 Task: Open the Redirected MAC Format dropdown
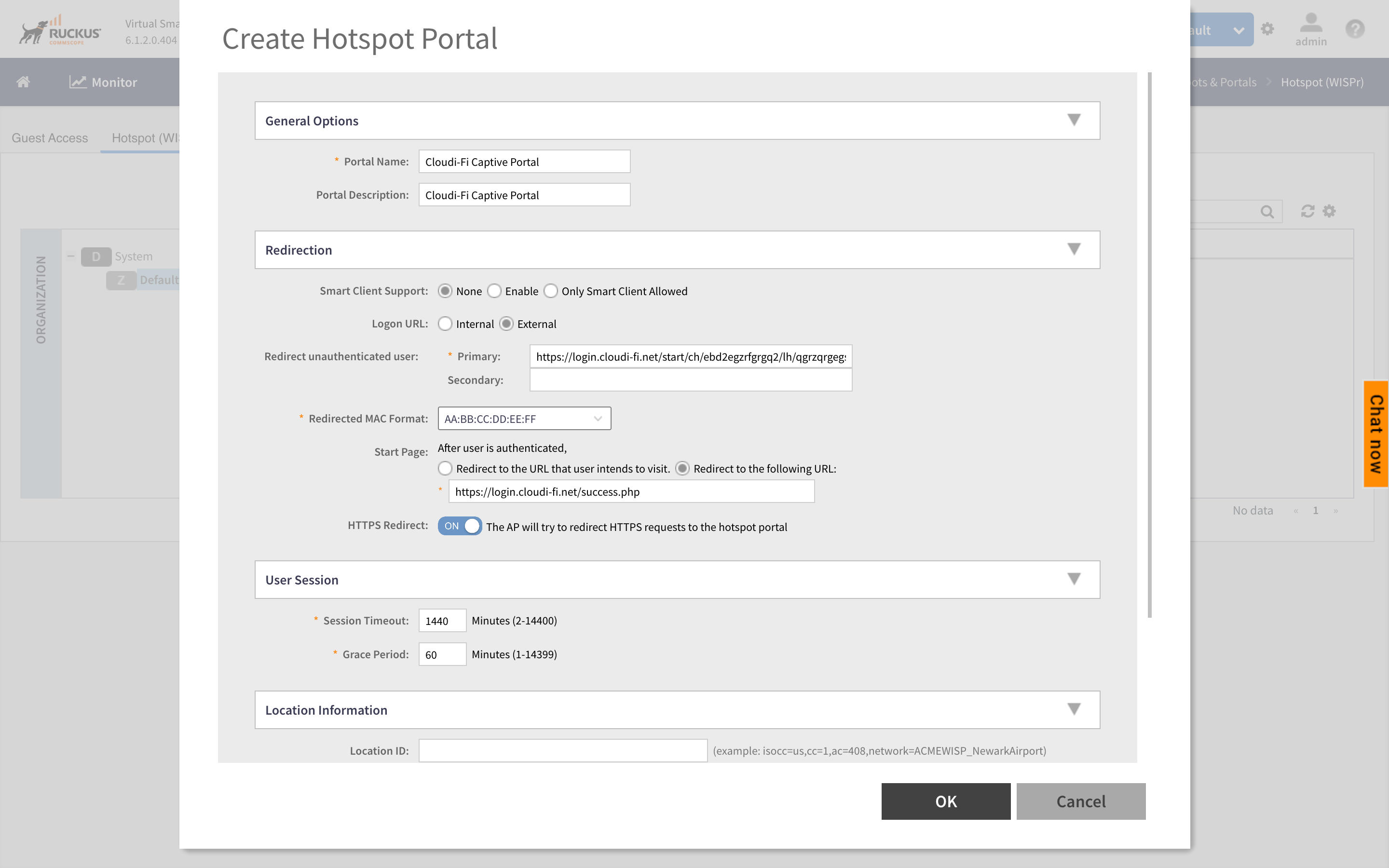tap(524, 419)
